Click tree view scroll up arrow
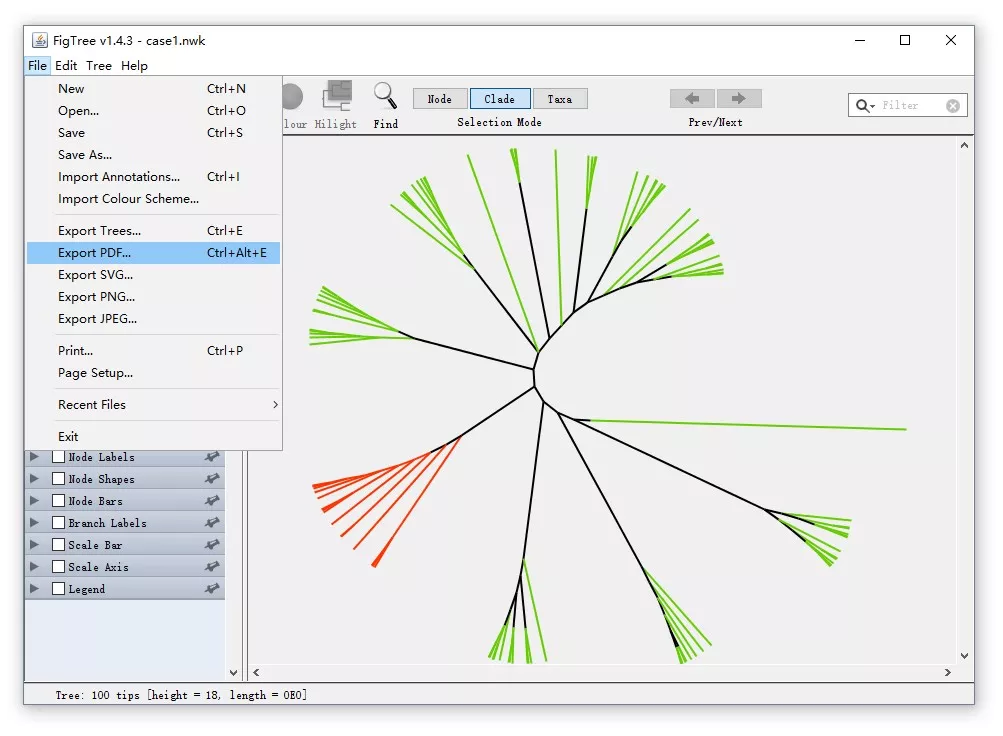 964,146
